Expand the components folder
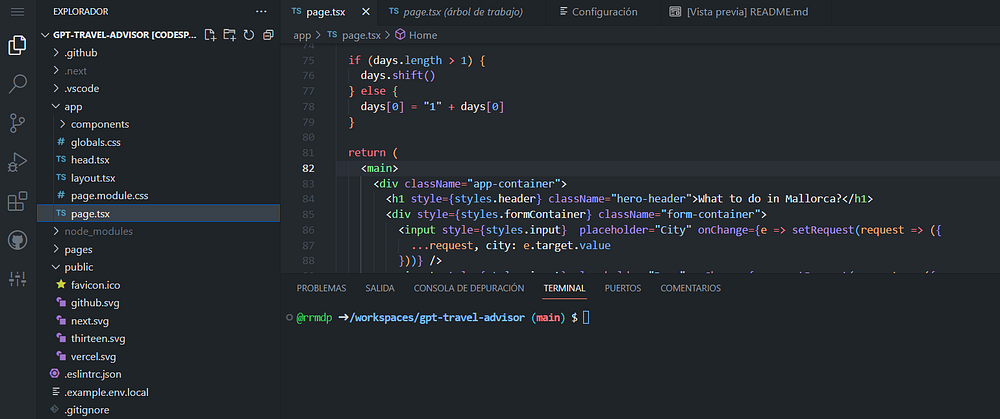Screen dimensions: 1000x419 99,124
